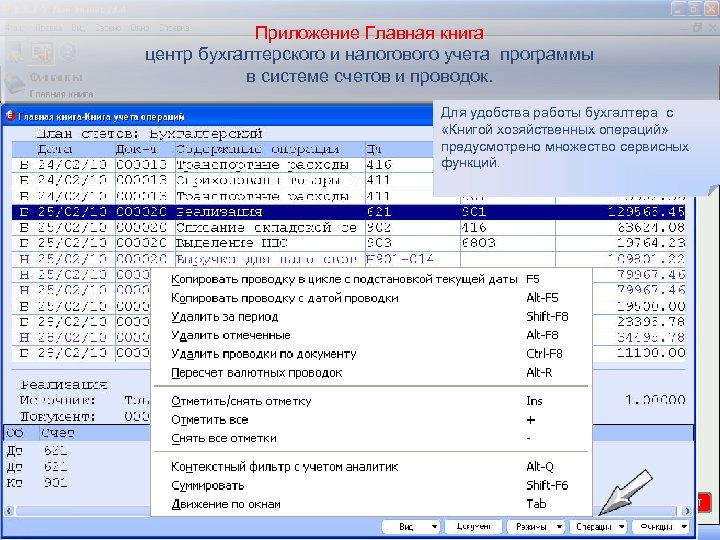Open the 'Вид' dropdown button at the bottom
The height and width of the screenshot is (540, 720).
coord(411,527)
